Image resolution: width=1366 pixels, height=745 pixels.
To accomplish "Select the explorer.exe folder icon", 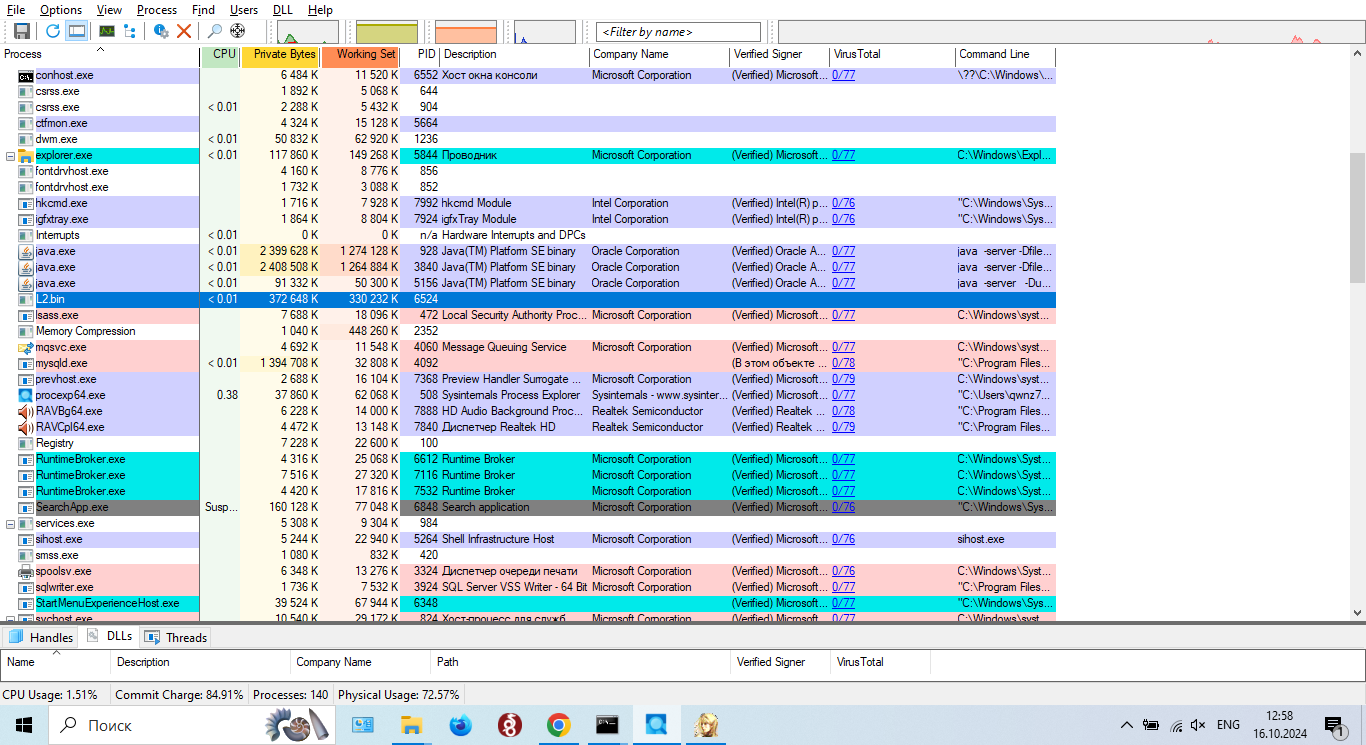I will coord(26,155).
